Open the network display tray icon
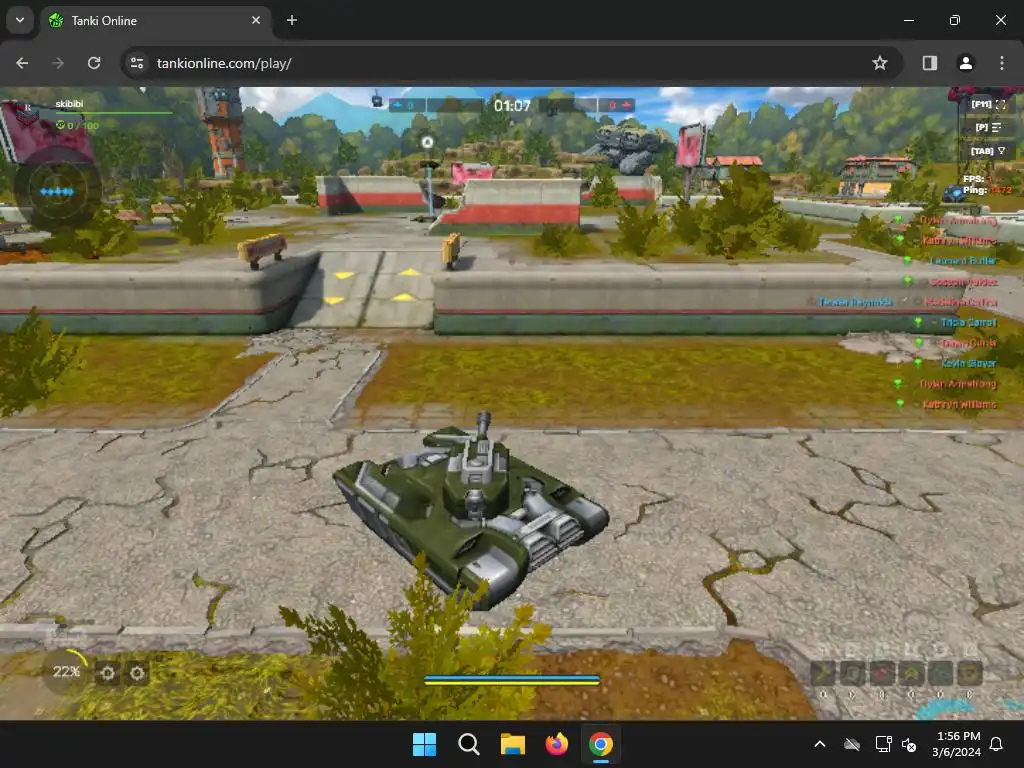 (x=884, y=744)
